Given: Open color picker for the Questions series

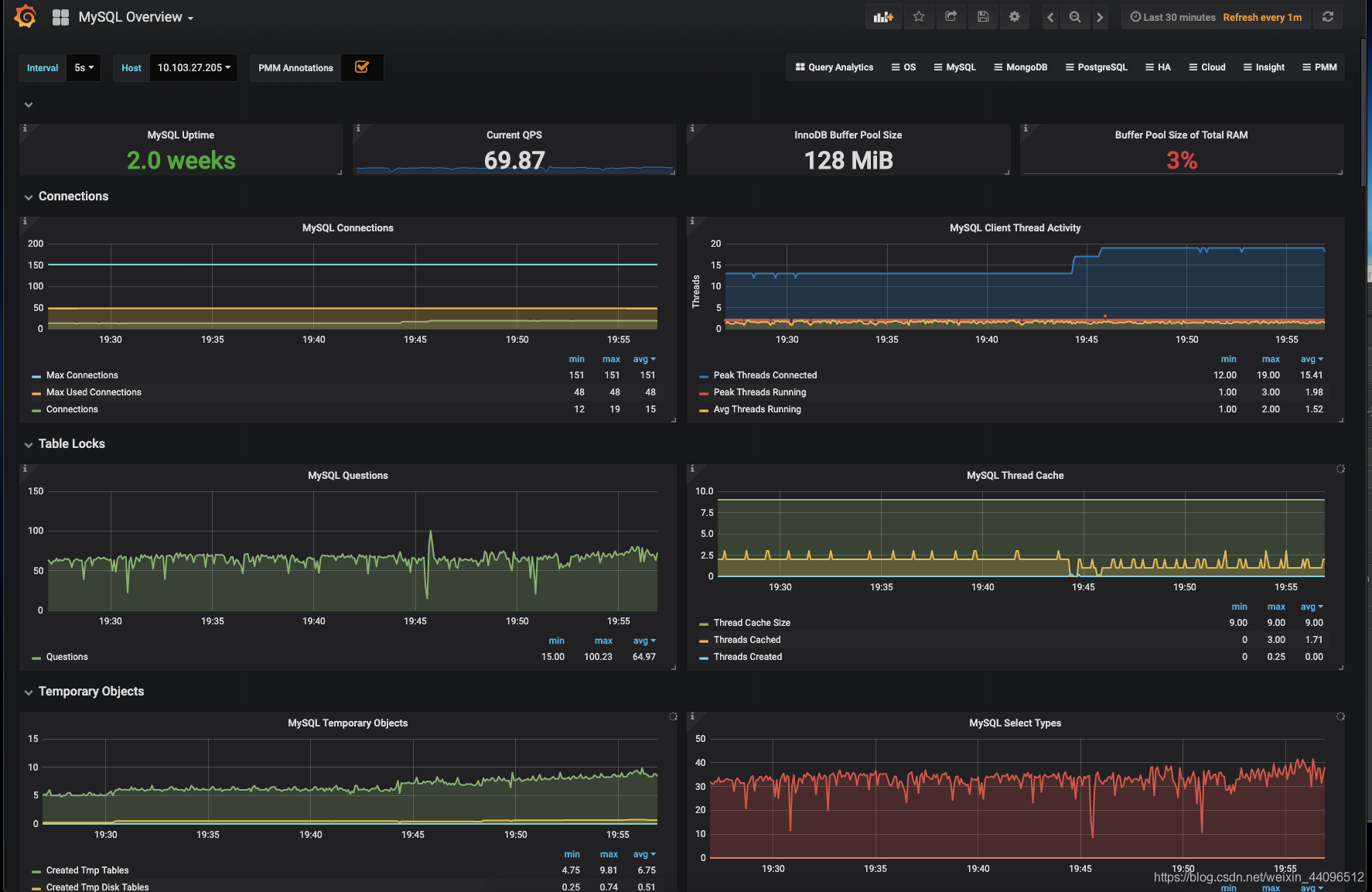Looking at the screenshot, I should [36, 658].
